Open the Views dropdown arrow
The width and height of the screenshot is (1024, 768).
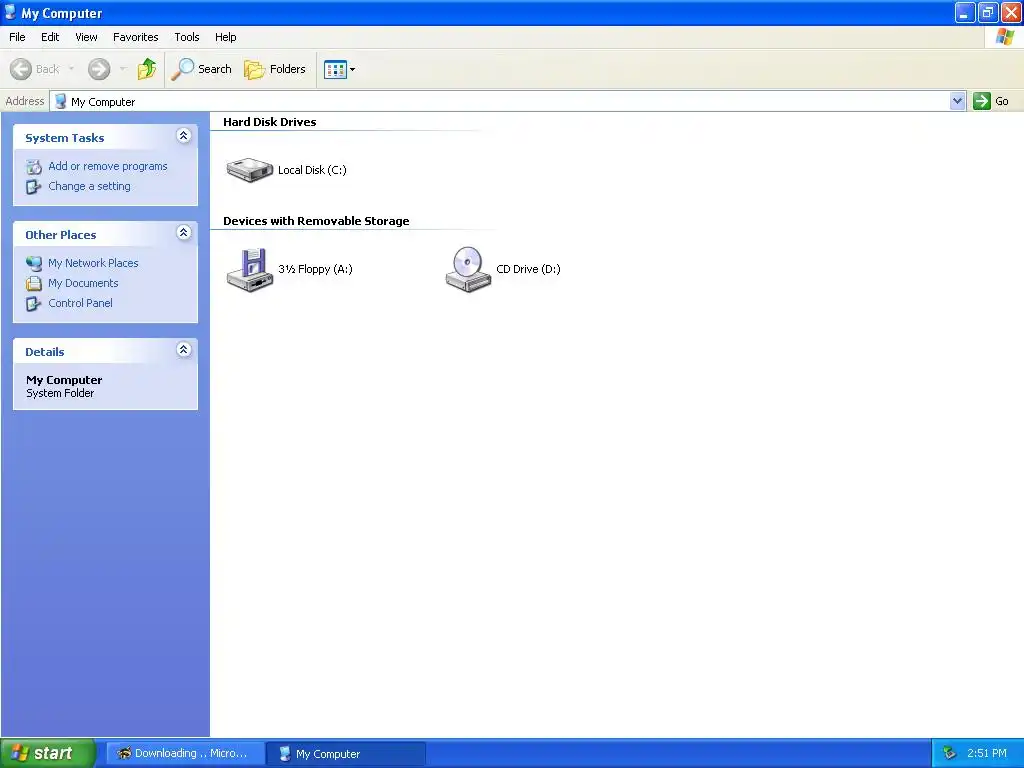[x=353, y=69]
